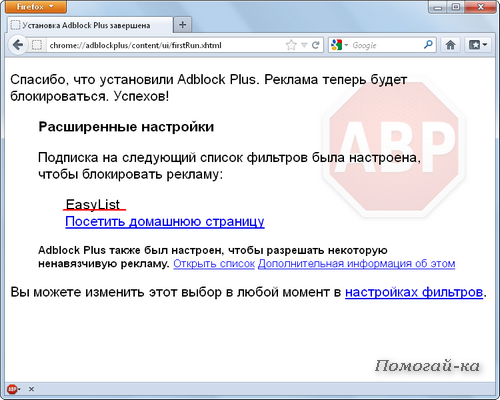Open the bookmarks menu button
500x400 pixels.
click(478, 45)
